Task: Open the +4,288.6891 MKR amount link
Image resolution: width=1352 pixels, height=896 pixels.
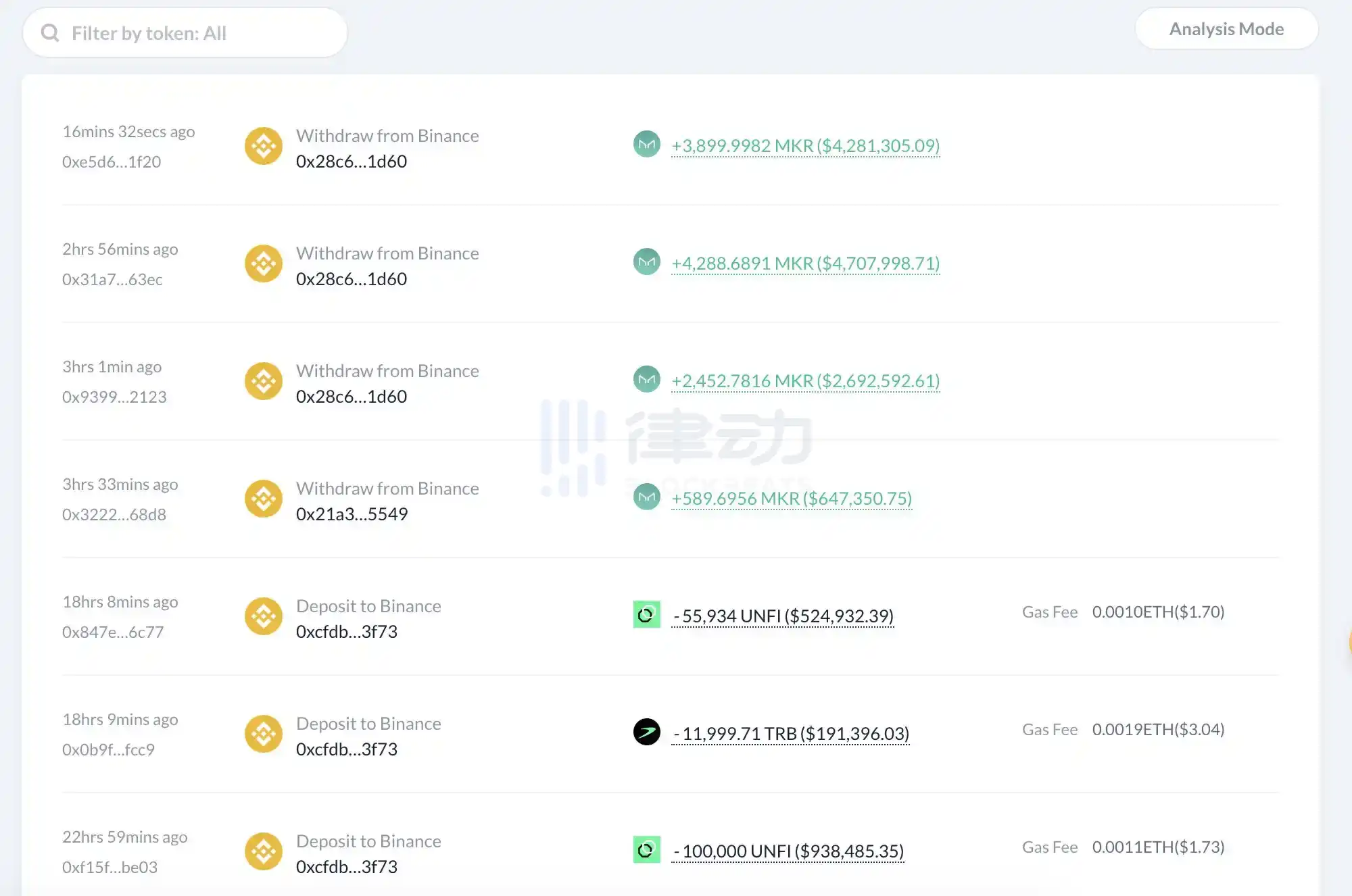Action: tap(805, 264)
